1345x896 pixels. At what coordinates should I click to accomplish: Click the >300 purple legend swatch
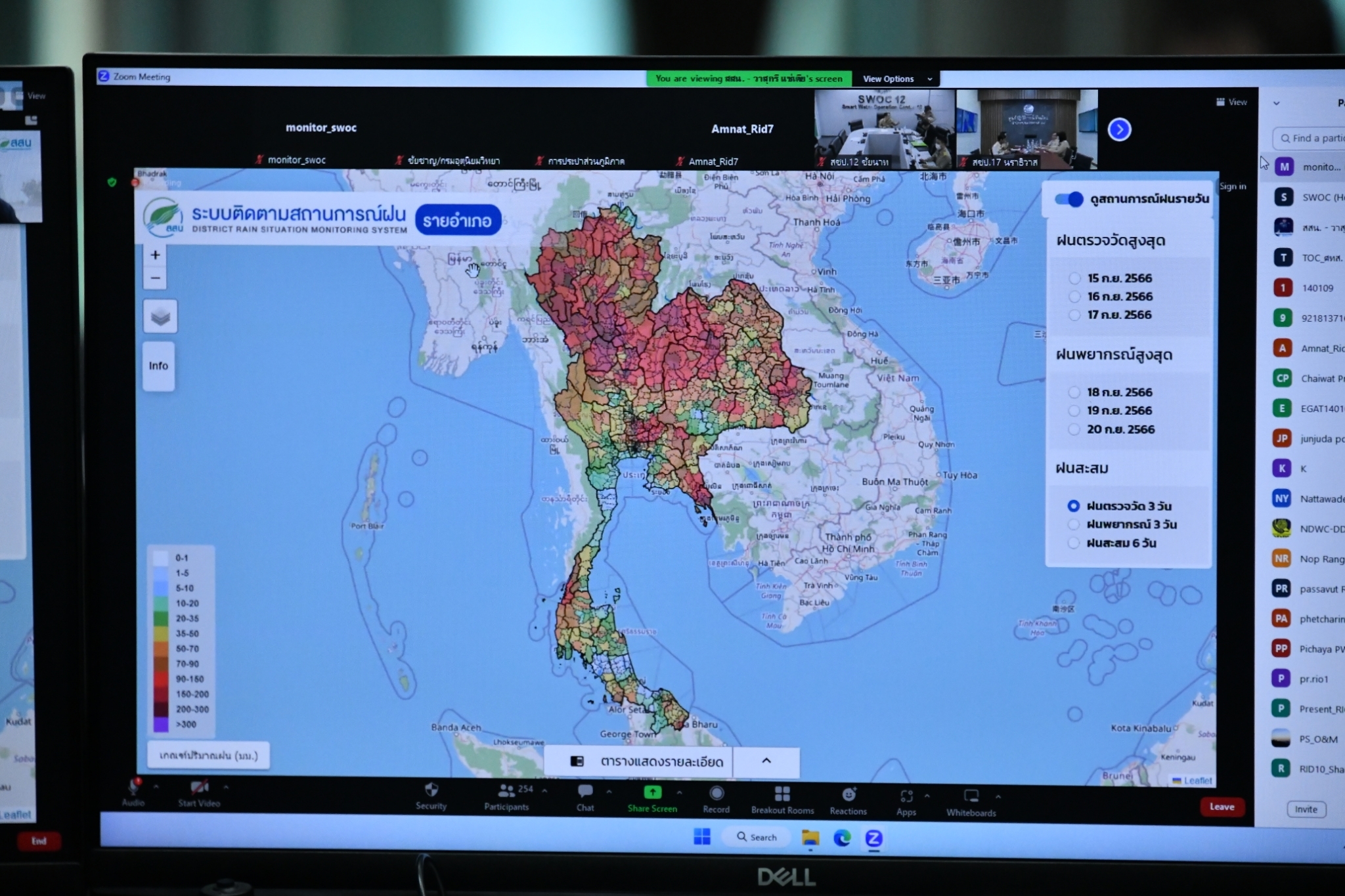pos(161,725)
